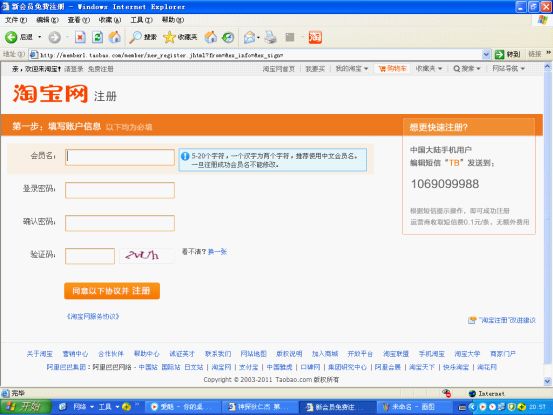
Task: Click the Refresh page icon
Action: (x=97, y=37)
